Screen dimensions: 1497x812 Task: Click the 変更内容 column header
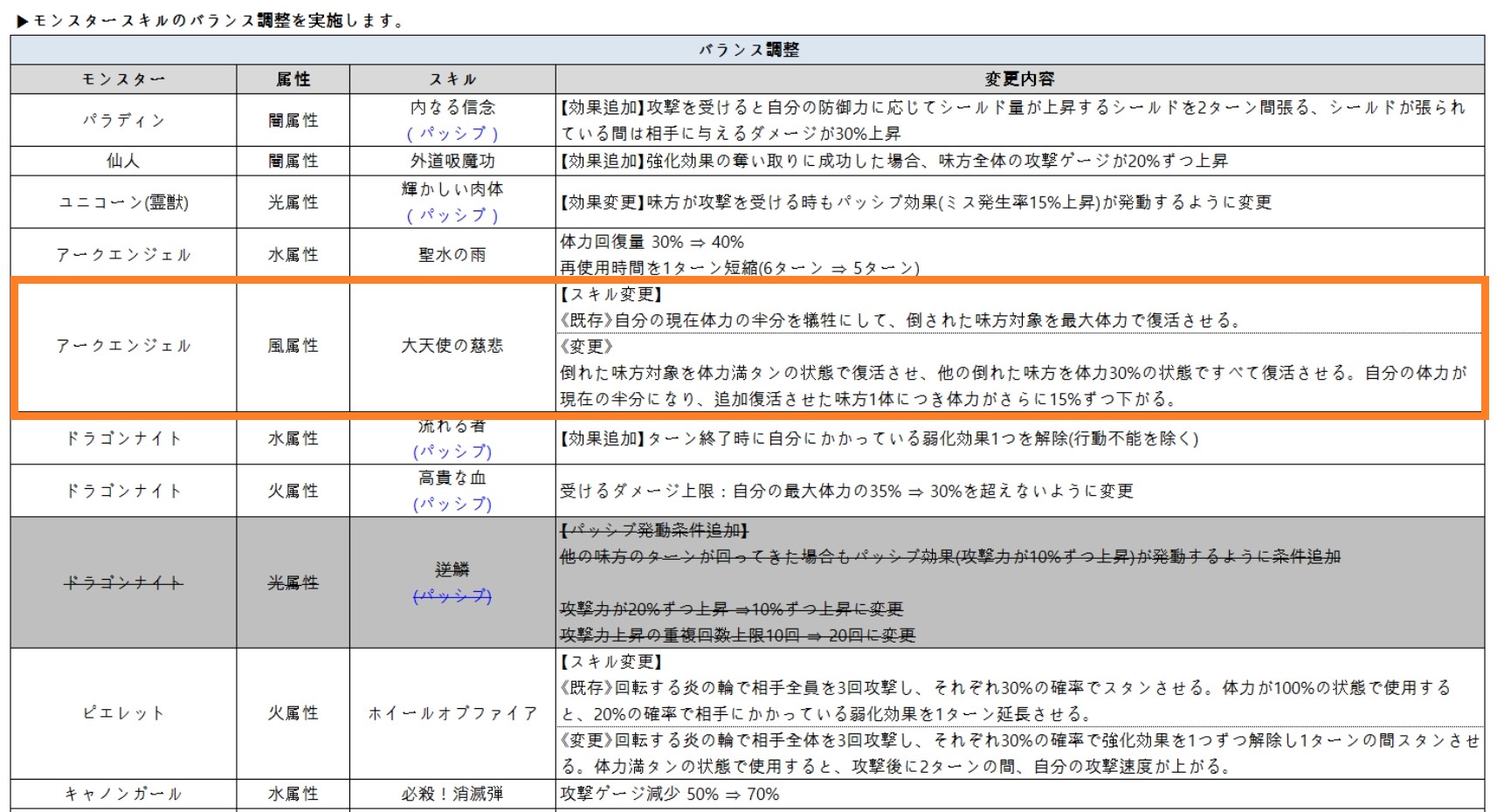coord(1019,79)
